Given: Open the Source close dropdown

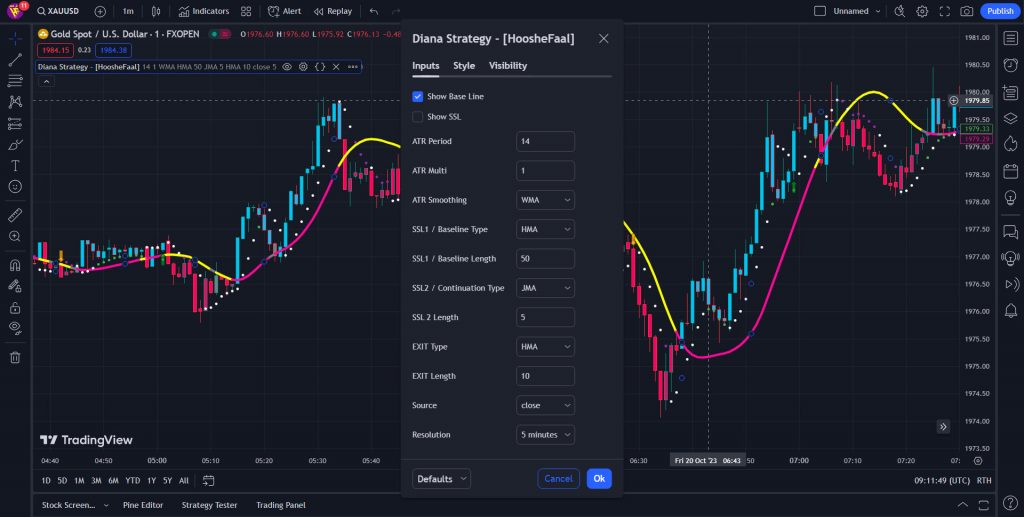Looking at the screenshot, I should 545,405.
